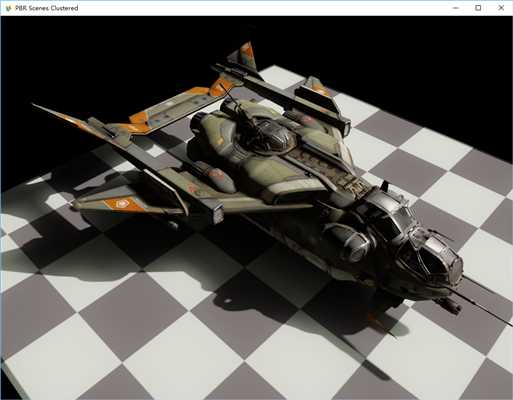
Task: Click the app icon in title bar
Action: (x=8, y=8)
